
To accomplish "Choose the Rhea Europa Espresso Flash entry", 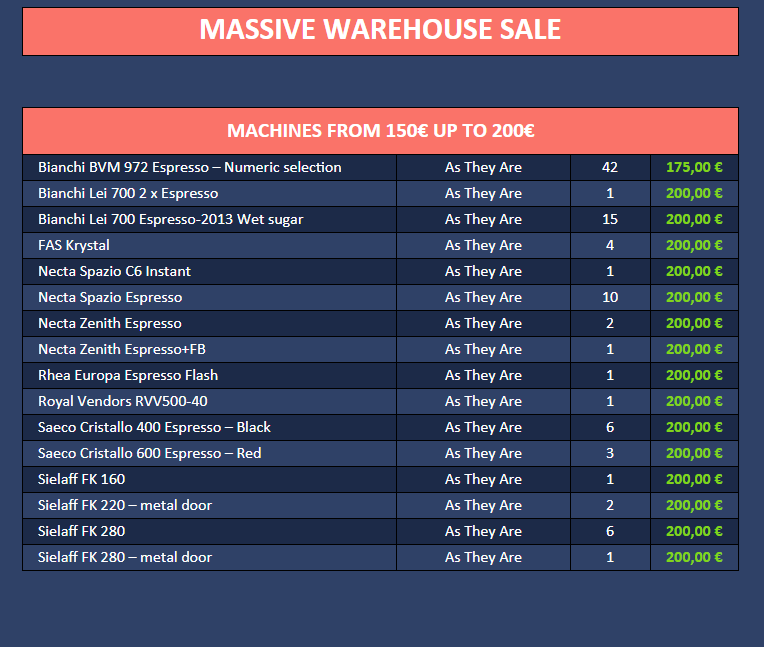I will [128, 375].
